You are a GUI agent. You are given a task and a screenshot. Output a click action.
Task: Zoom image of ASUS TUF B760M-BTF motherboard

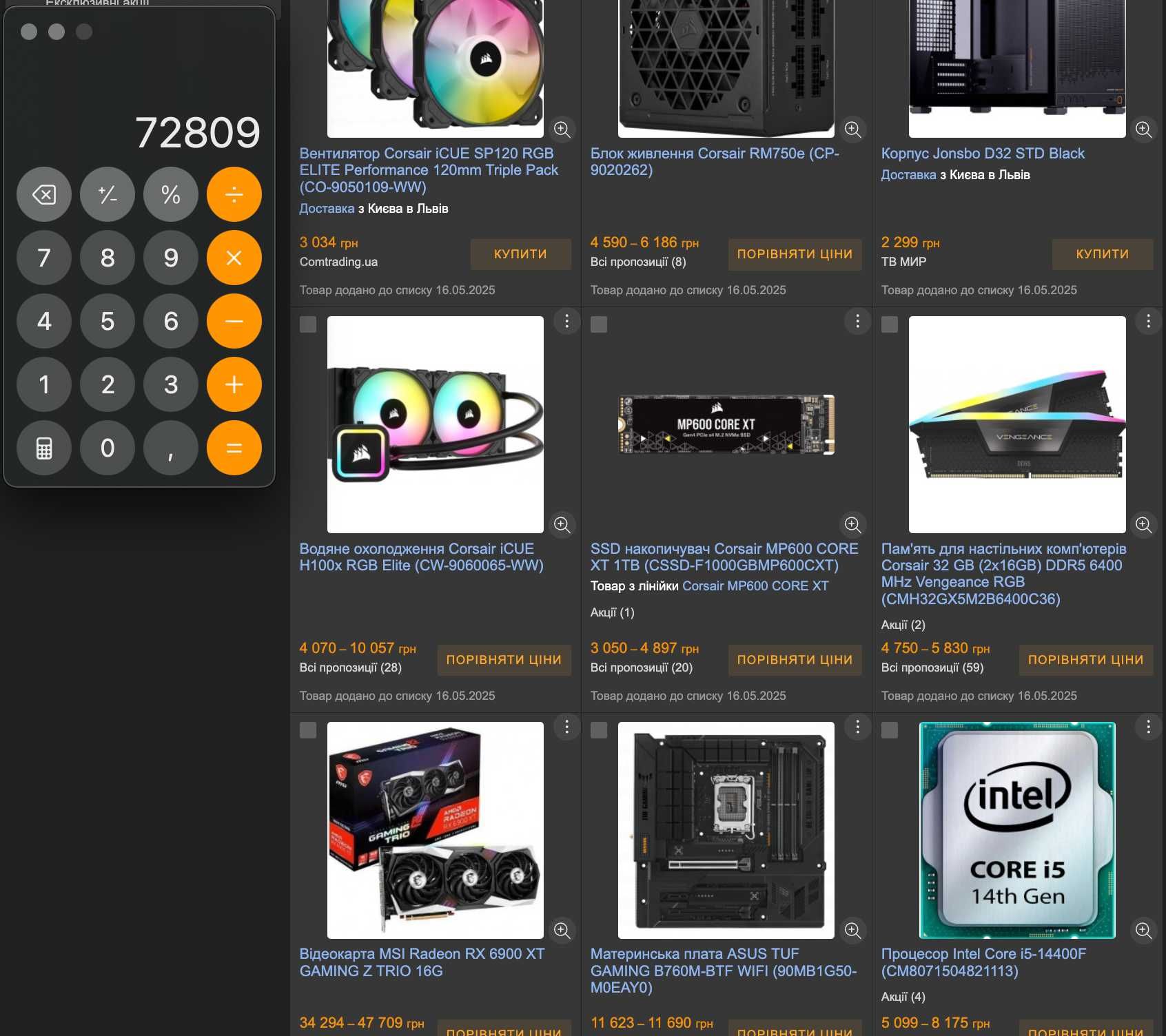tap(853, 930)
